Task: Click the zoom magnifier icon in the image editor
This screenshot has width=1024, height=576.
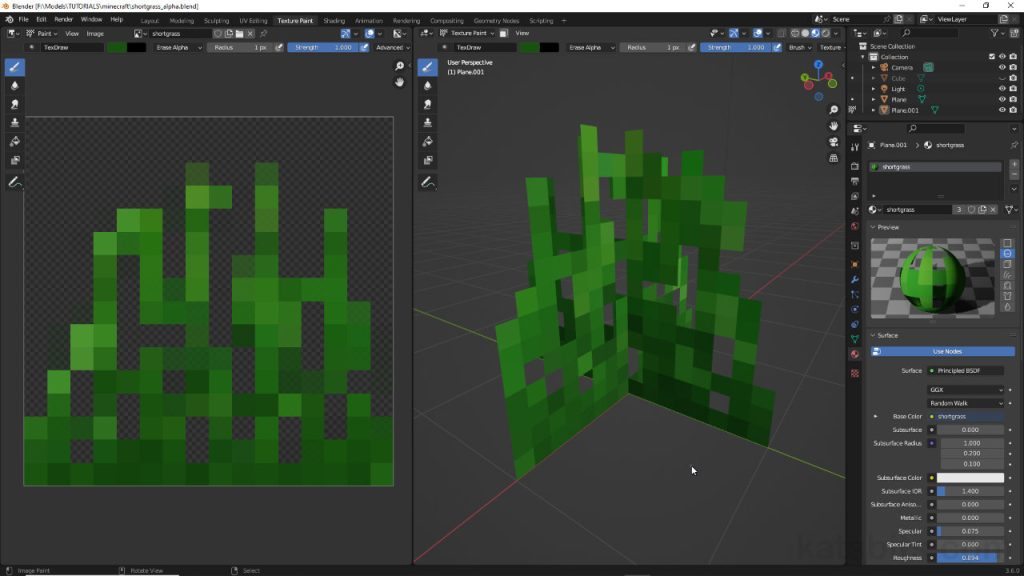Action: point(399,64)
